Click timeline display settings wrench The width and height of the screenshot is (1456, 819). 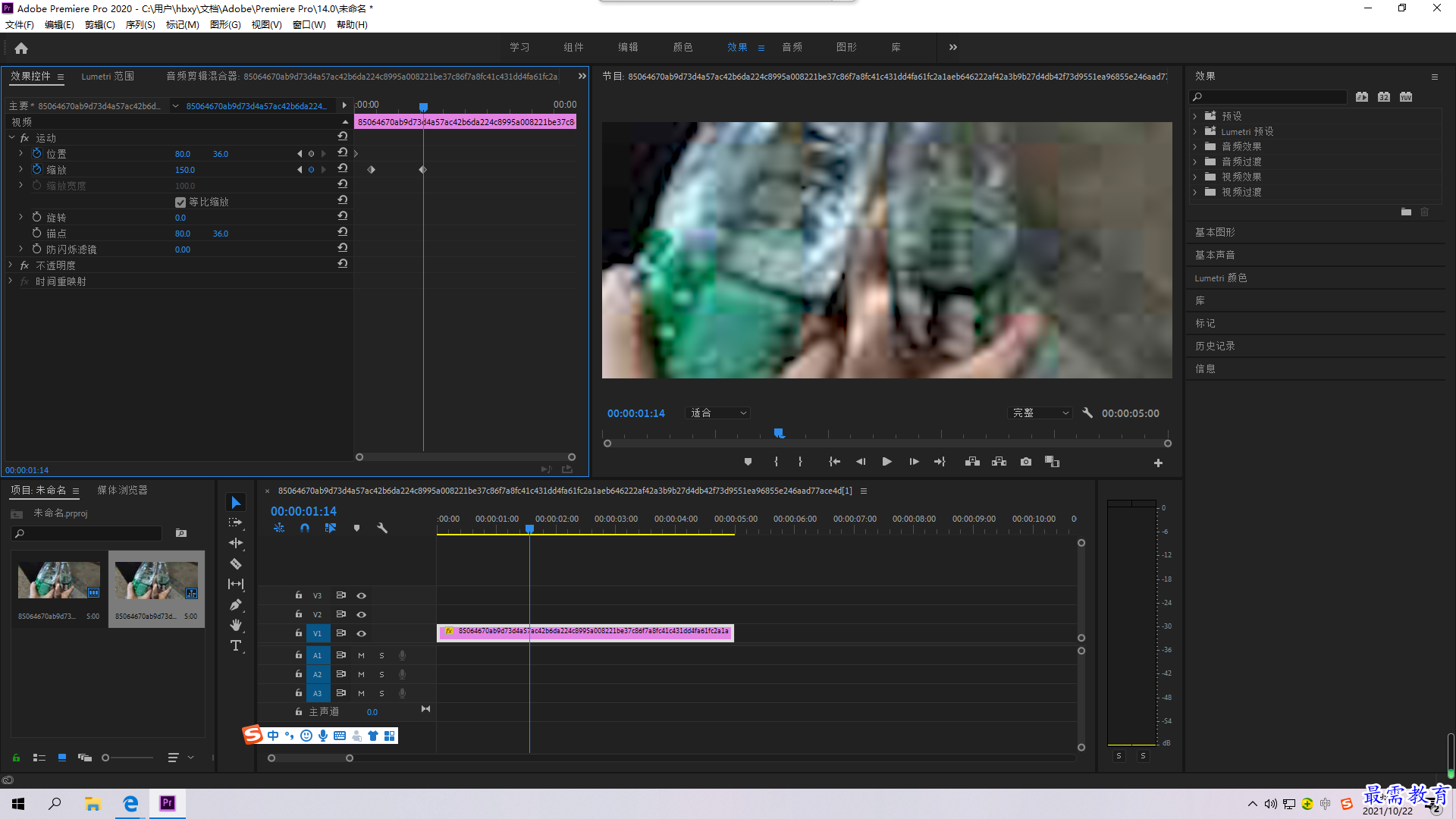pos(382,528)
